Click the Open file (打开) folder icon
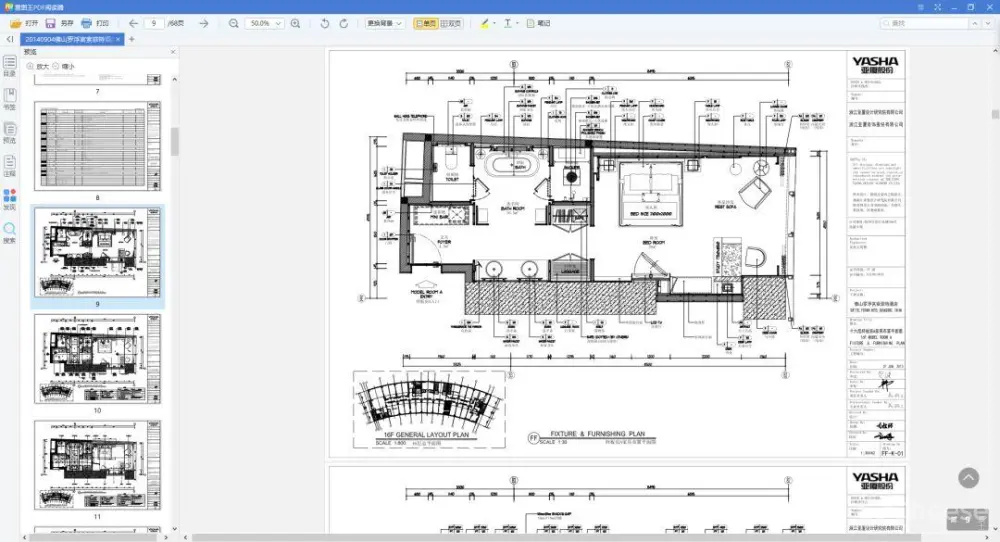1000x542 pixels. point(16,23)
